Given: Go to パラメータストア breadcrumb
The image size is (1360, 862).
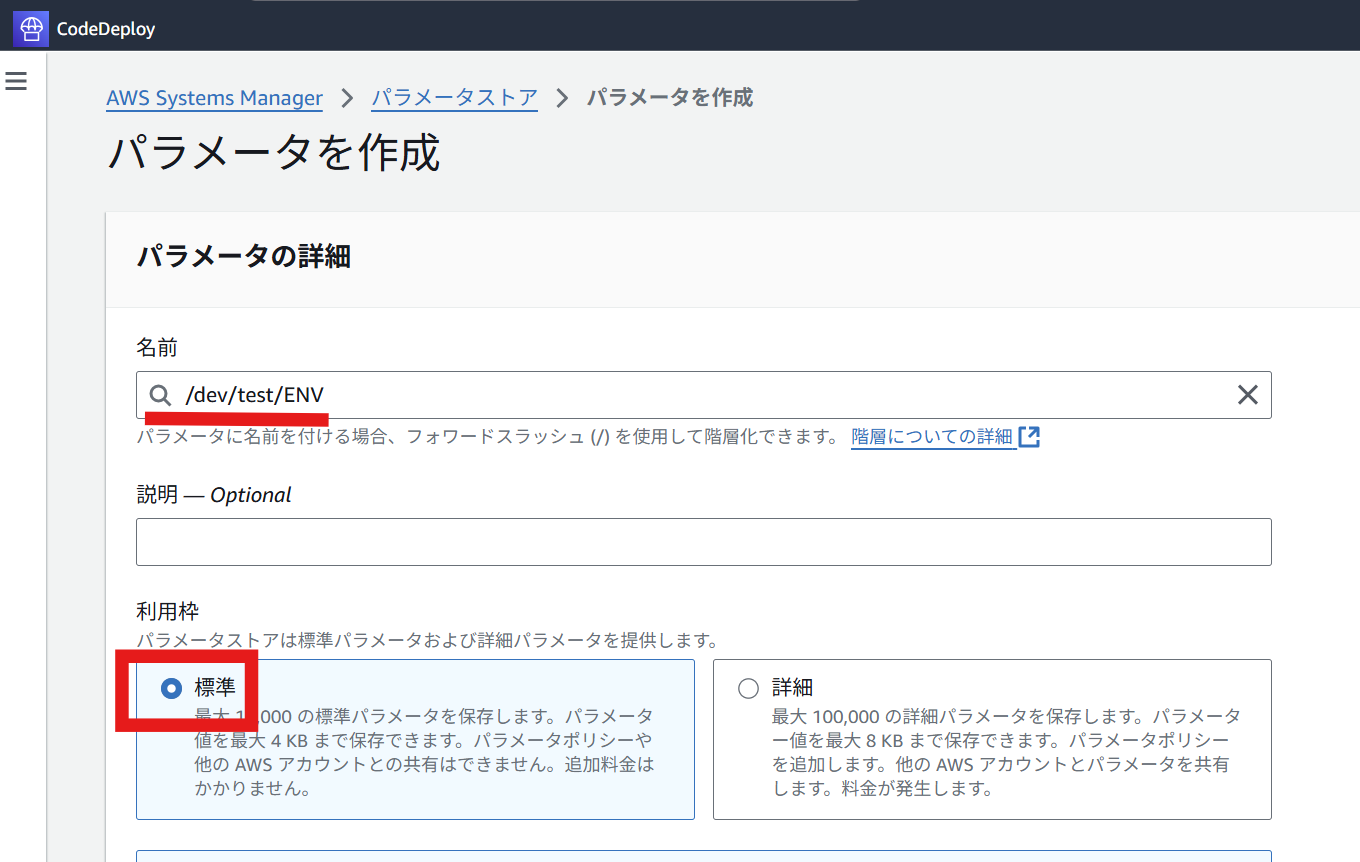Looking at the screenshot, I should pyautogui.click(x=455, y=98).
